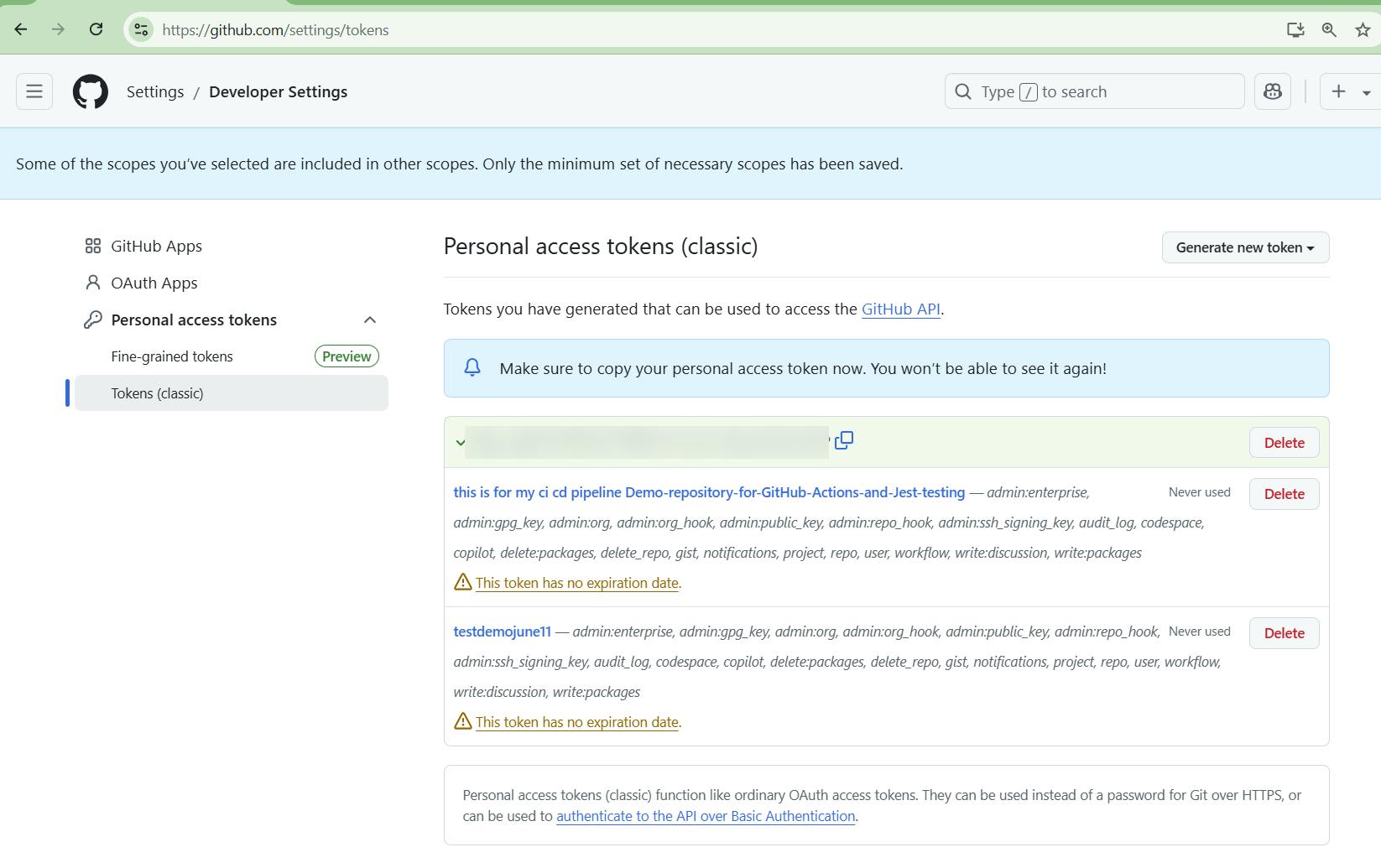This screenshot has height=868, width=1381.
Task: Go to the GitHub homepage via Octocat logo
Action: [x=91, y=91]
